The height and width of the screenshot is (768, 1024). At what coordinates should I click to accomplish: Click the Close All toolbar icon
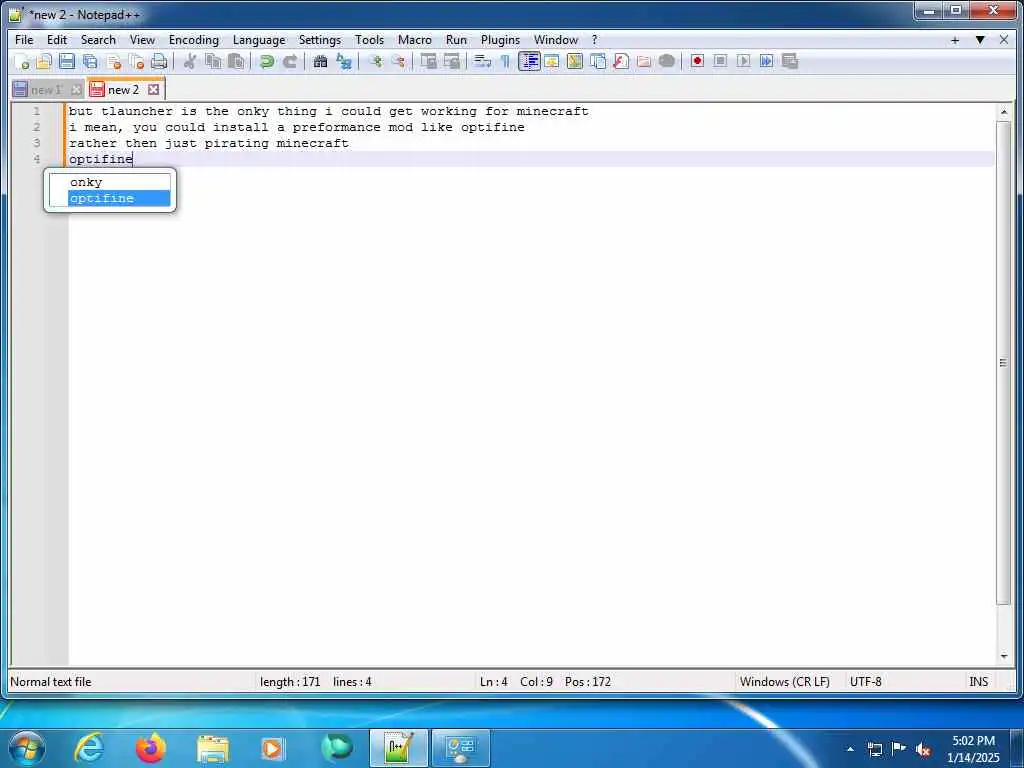pos(136,61)
